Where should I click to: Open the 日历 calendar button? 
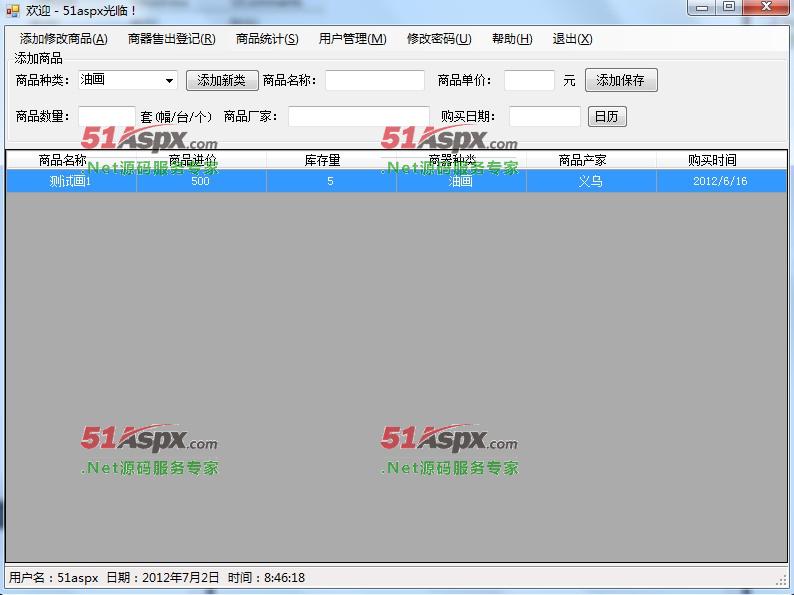[x=607, y=116]
